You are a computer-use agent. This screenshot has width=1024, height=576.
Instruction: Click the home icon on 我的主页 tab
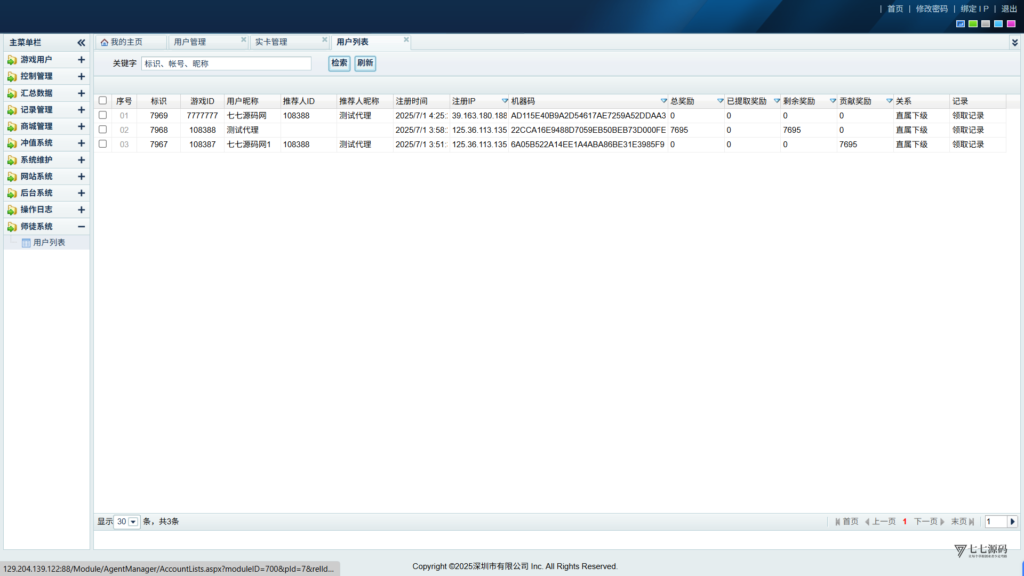coord(104,42)
